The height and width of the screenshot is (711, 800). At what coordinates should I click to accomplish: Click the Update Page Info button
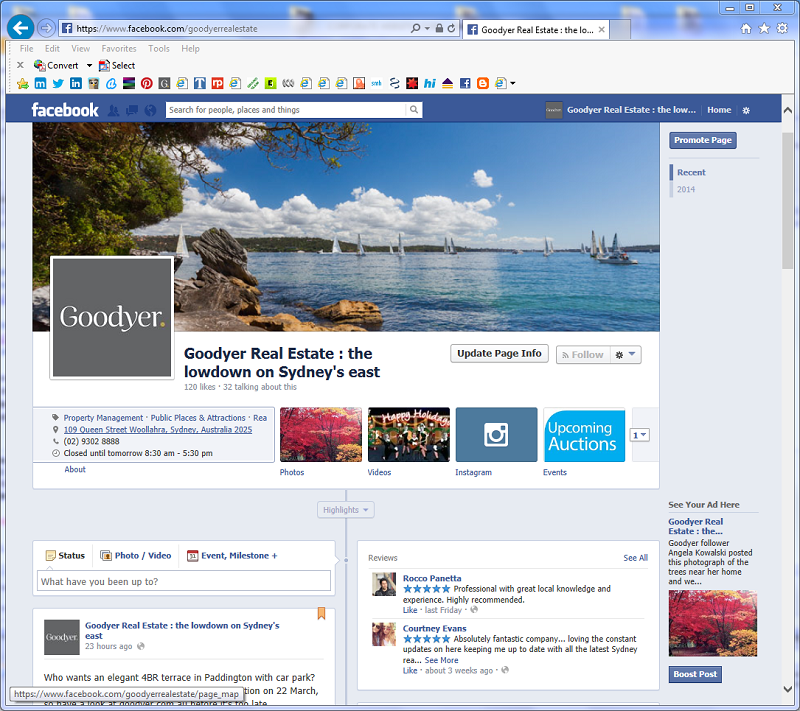[499, 353]
